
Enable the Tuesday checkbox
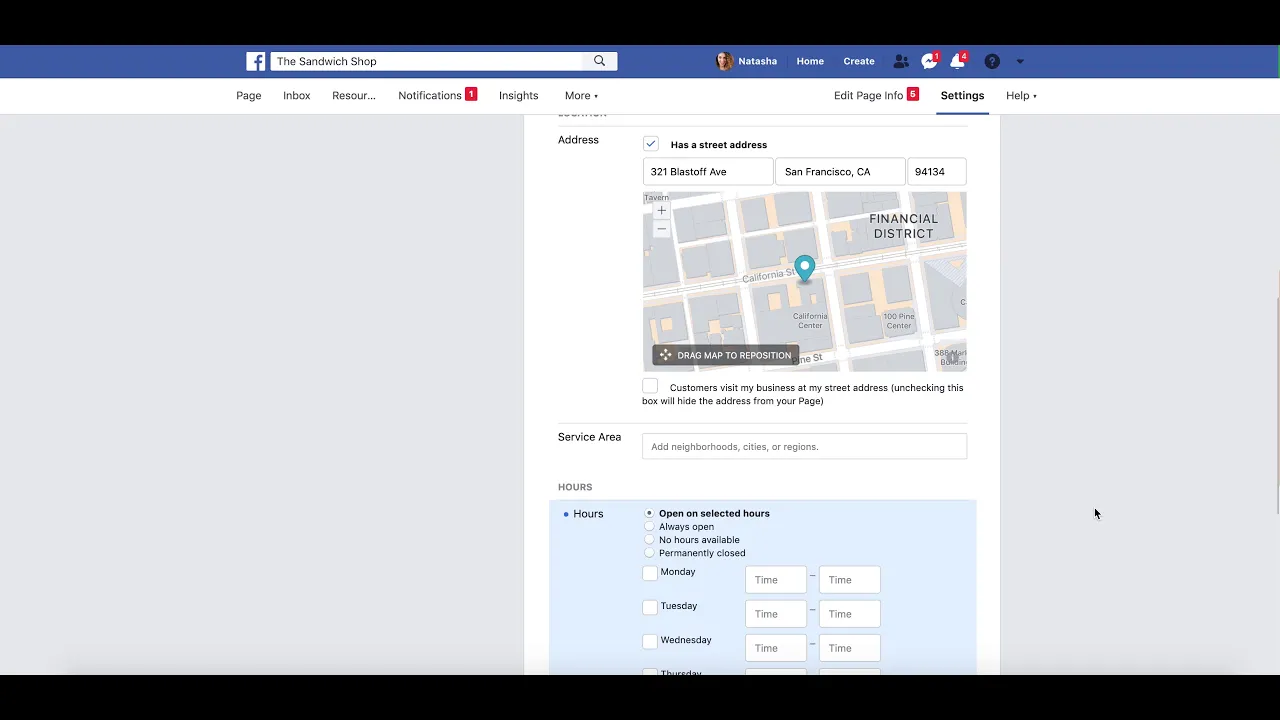coord(650,607)
